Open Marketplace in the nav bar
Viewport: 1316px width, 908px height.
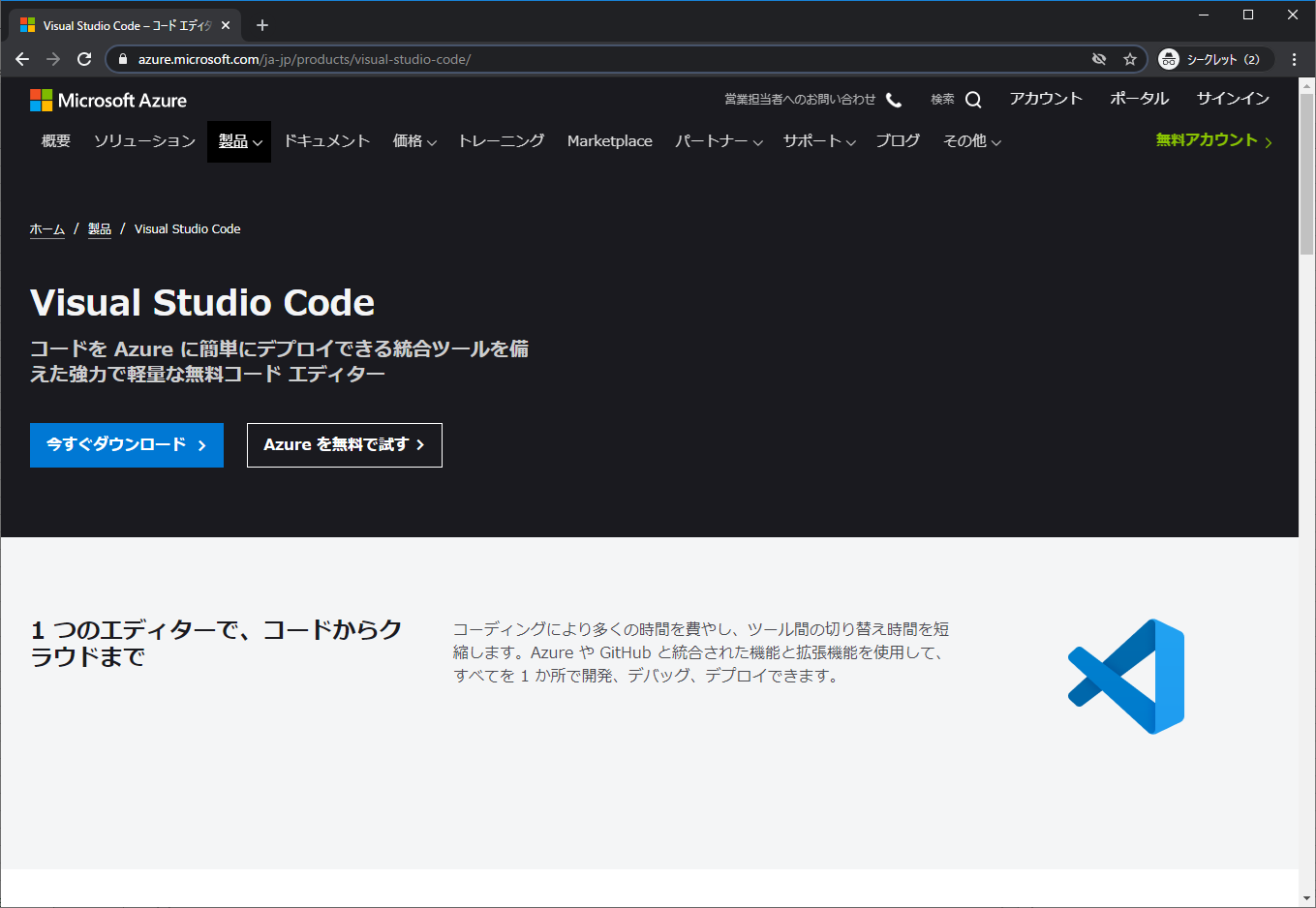point(610,141)
